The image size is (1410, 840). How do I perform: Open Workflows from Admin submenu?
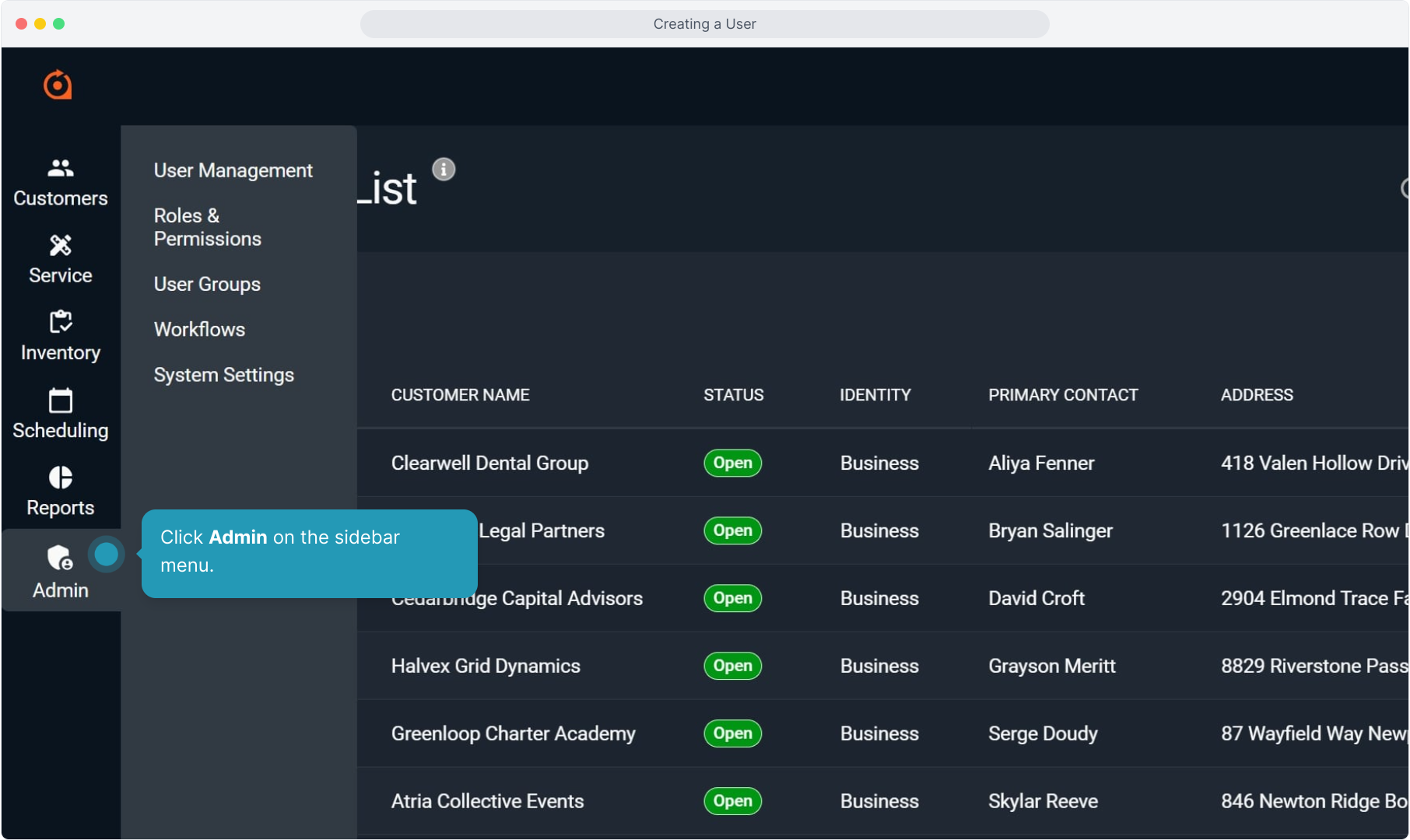tap(199, 329)
